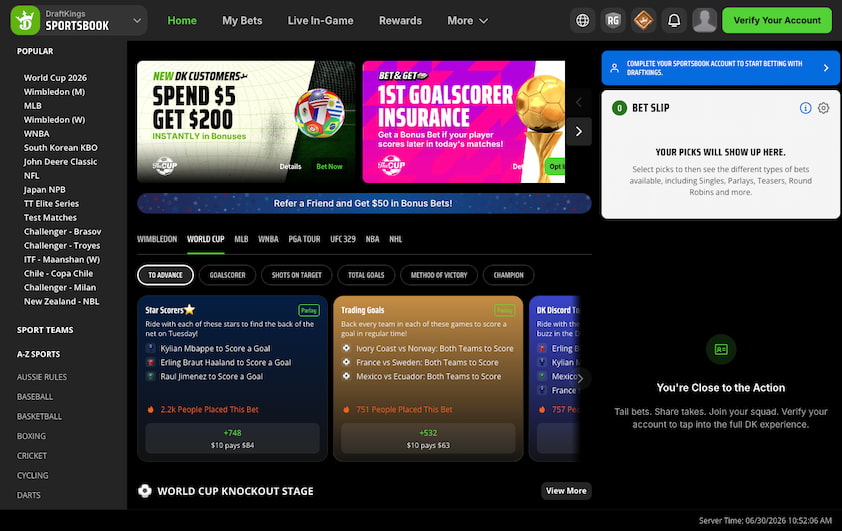Screen dimensions: 842x531
Task: Click the flame icon beside 2.2k People Placed This Bet
Action: (150, 410)
